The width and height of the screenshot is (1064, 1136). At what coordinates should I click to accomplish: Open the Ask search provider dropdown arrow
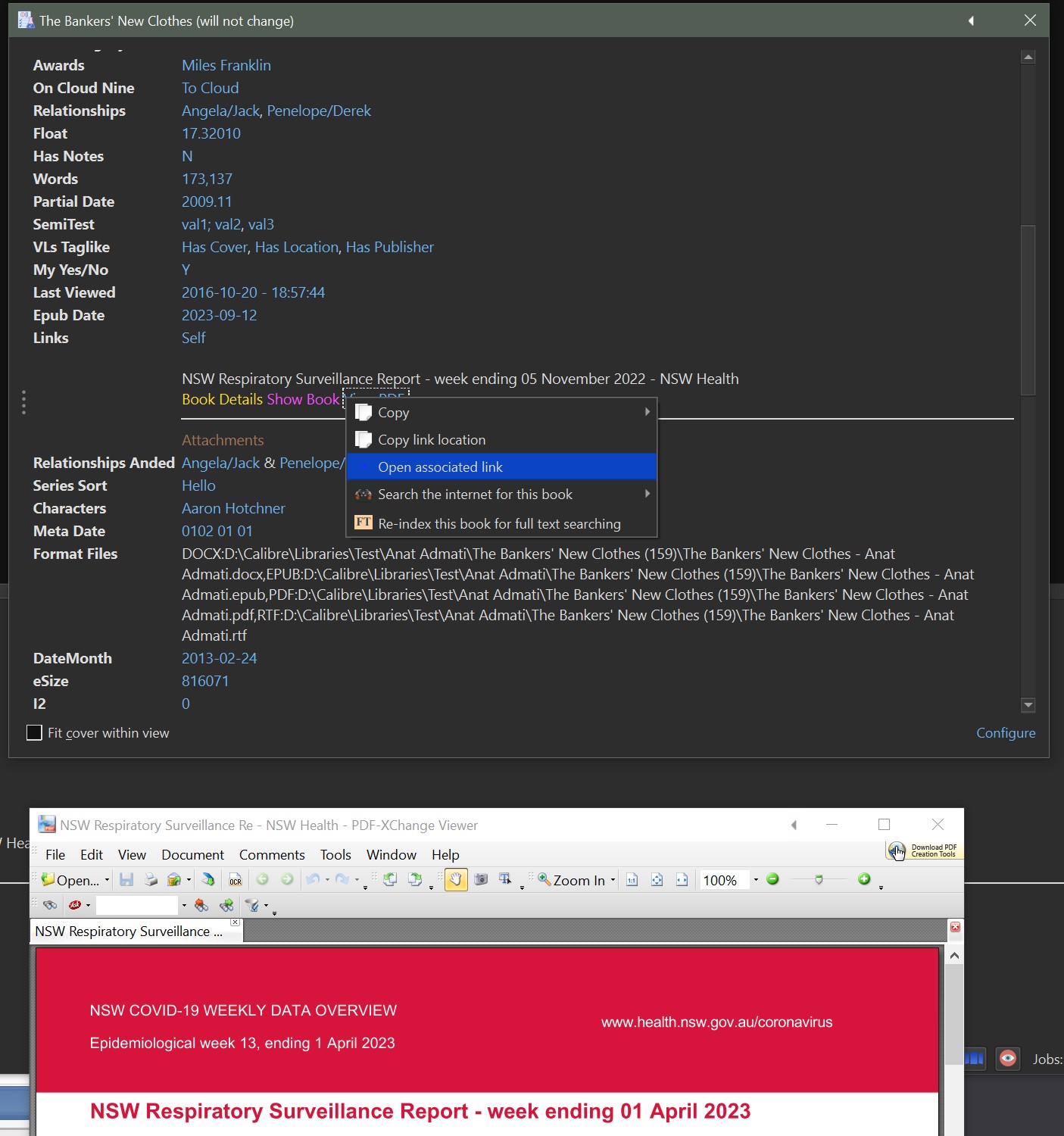88,906
